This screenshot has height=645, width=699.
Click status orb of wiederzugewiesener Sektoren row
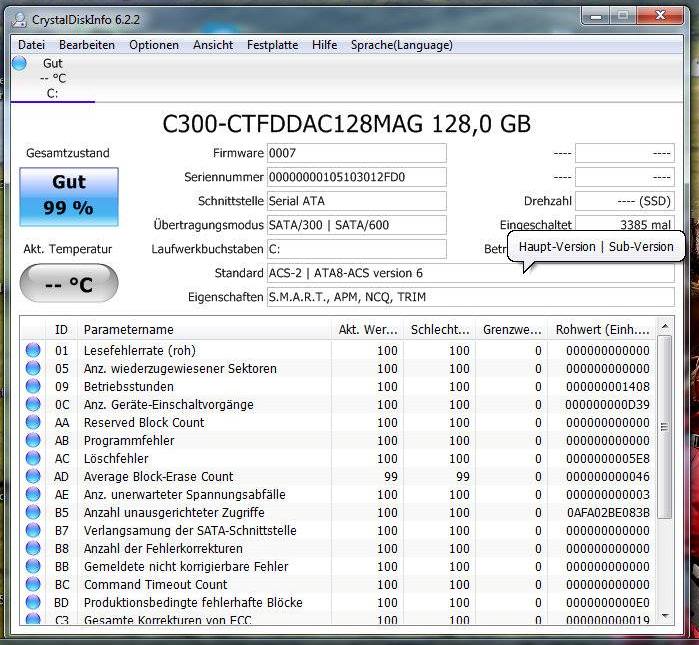coord(33,368)
